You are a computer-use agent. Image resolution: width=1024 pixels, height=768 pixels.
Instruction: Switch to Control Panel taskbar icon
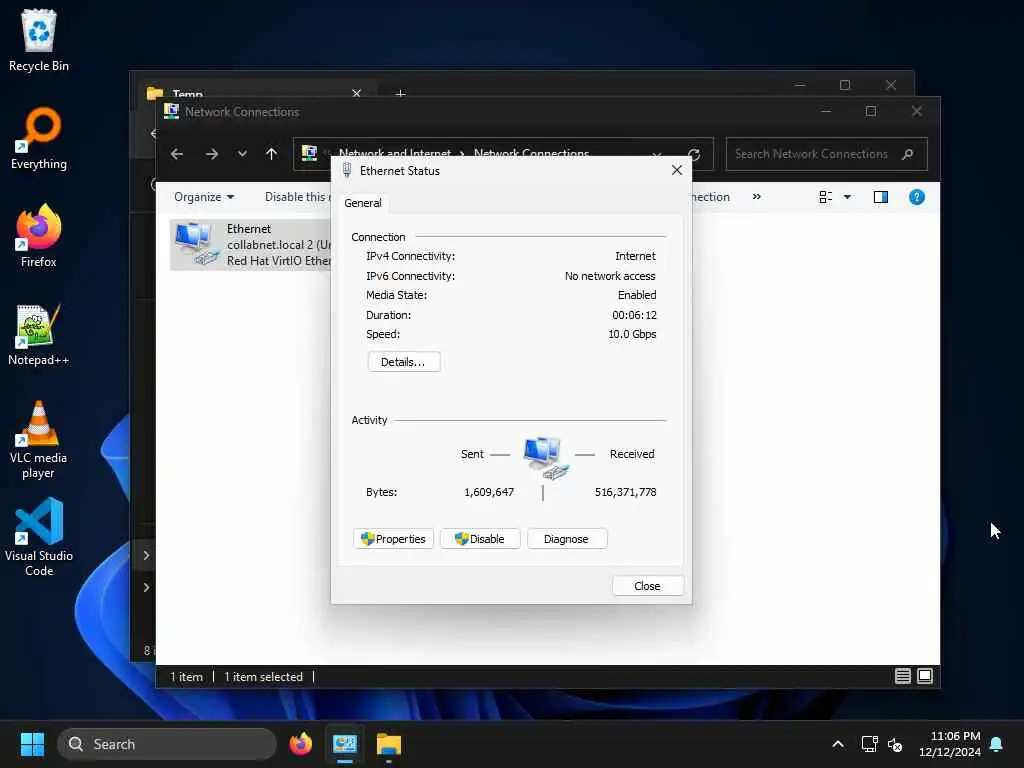point(345,744)
